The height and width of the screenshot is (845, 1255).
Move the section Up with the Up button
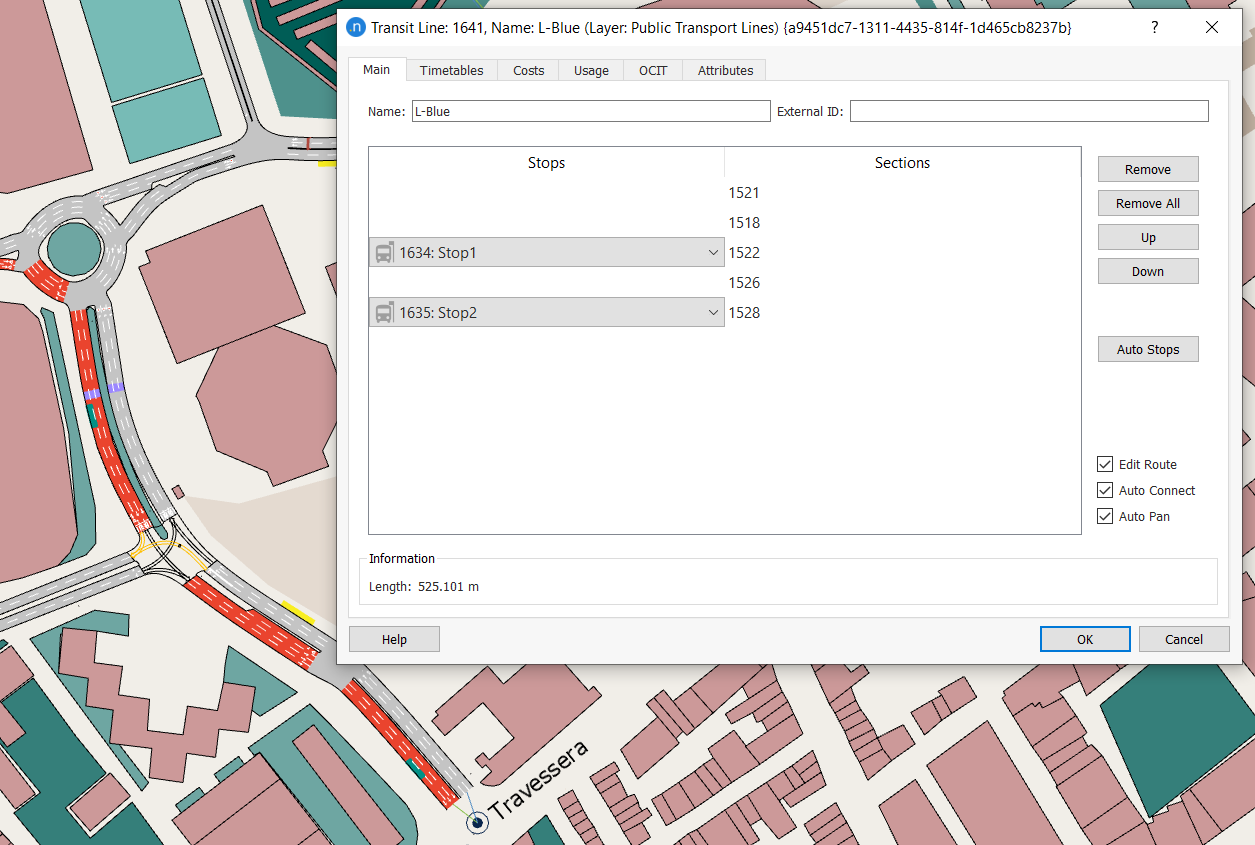tap(1147, 237)
